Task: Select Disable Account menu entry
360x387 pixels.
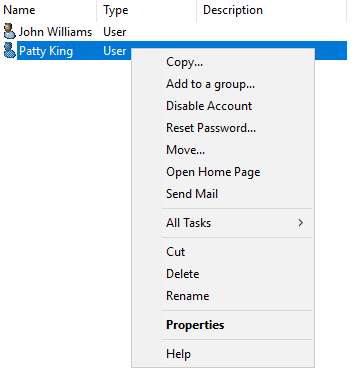Action: pyautogui.click(x=223, y=106)
